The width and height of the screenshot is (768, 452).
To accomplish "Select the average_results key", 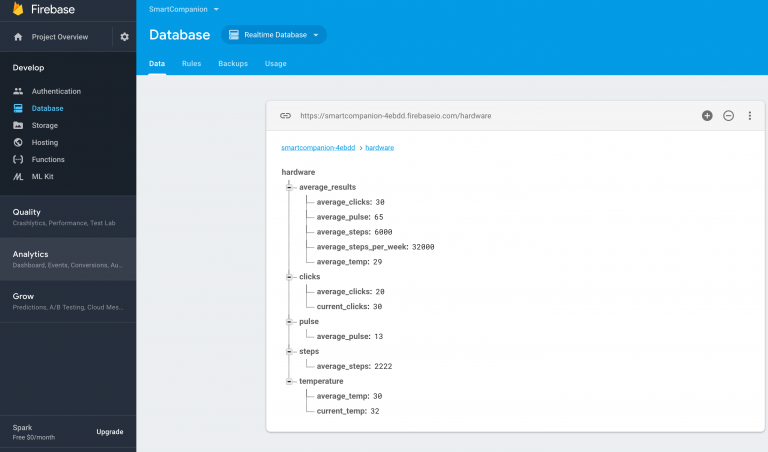I will (328, 187).
